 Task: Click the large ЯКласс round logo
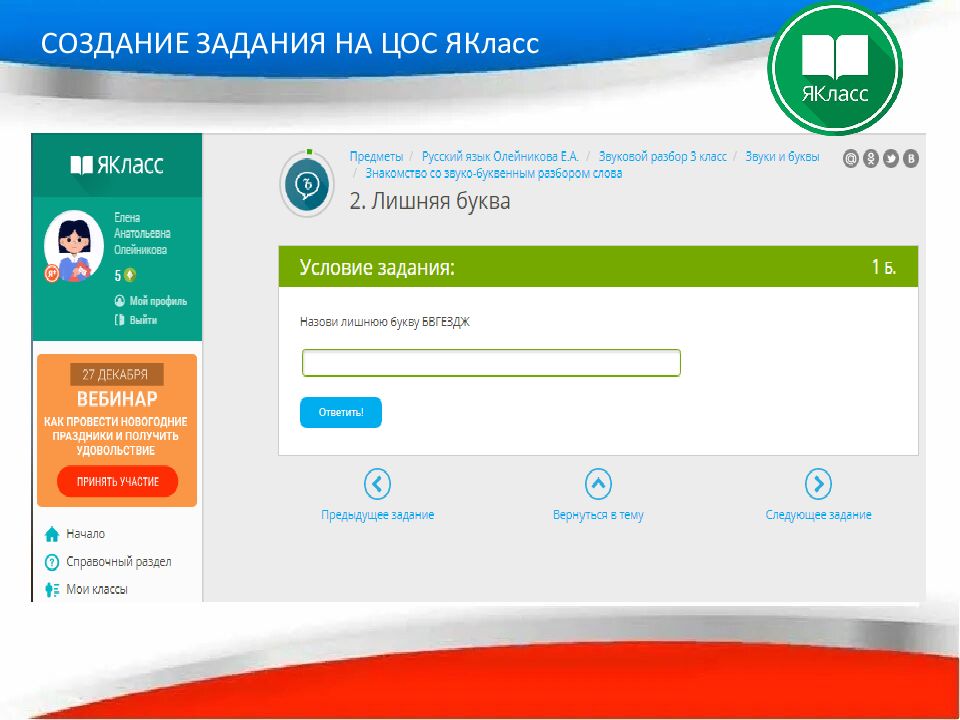click(x=835, y=68)
